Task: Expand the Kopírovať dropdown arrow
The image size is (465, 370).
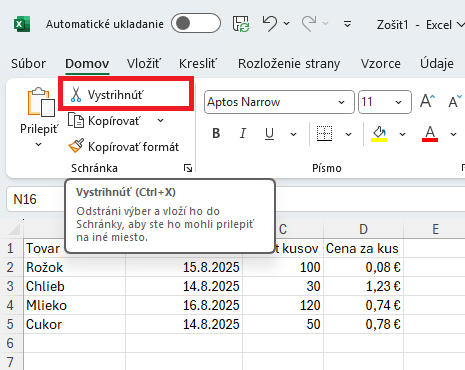Action: (x=161, y=121)
